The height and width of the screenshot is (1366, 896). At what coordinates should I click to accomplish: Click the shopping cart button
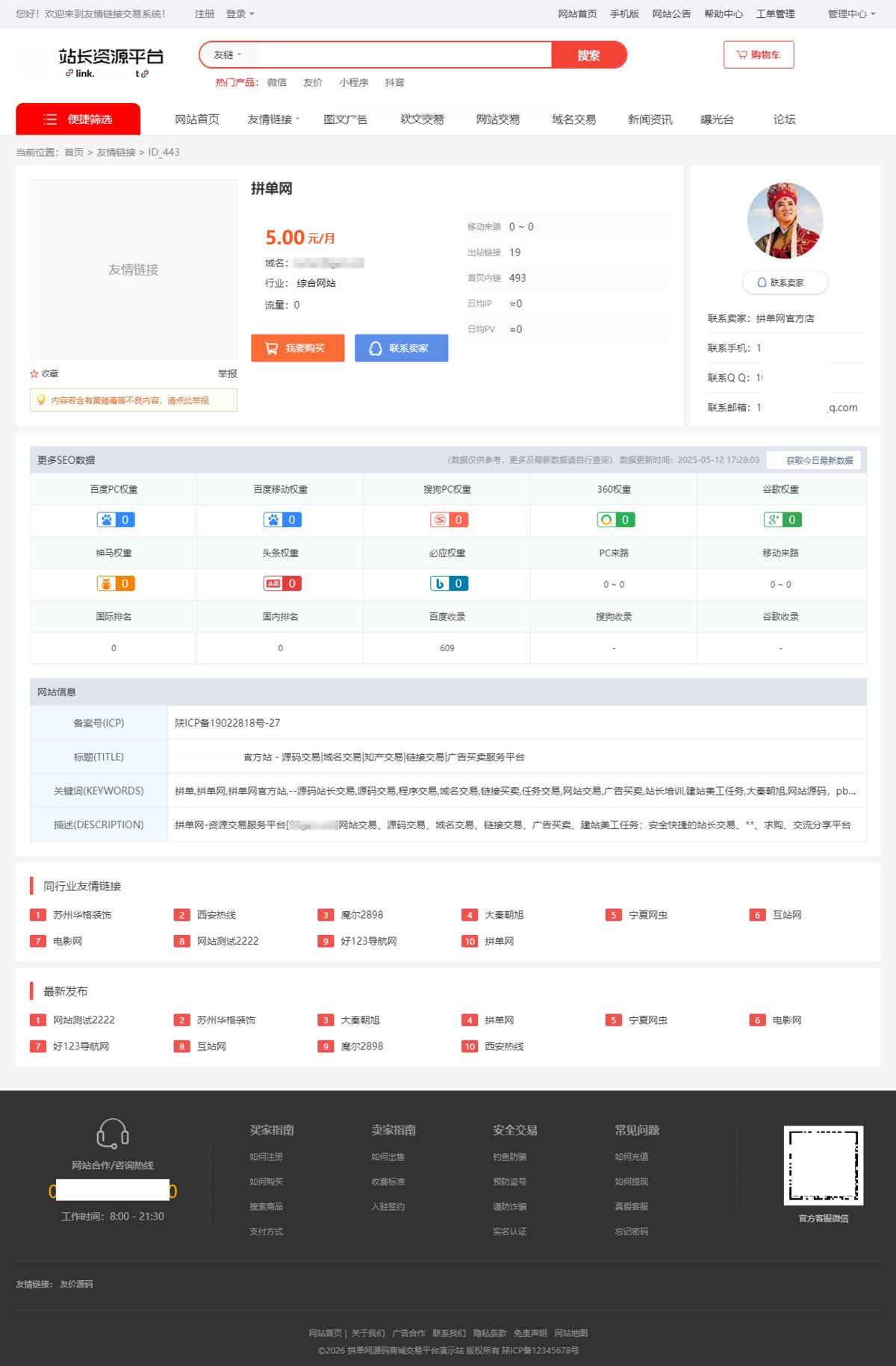click(758, 55)
